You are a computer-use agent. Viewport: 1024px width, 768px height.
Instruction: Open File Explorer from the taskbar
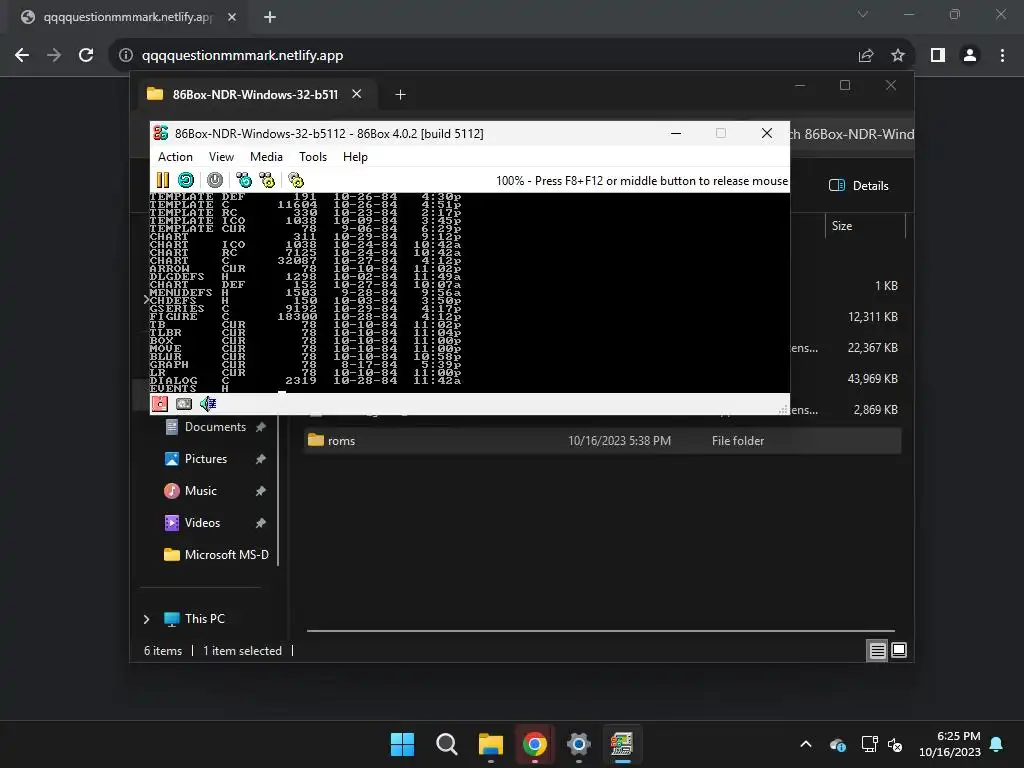coord(490,744)
